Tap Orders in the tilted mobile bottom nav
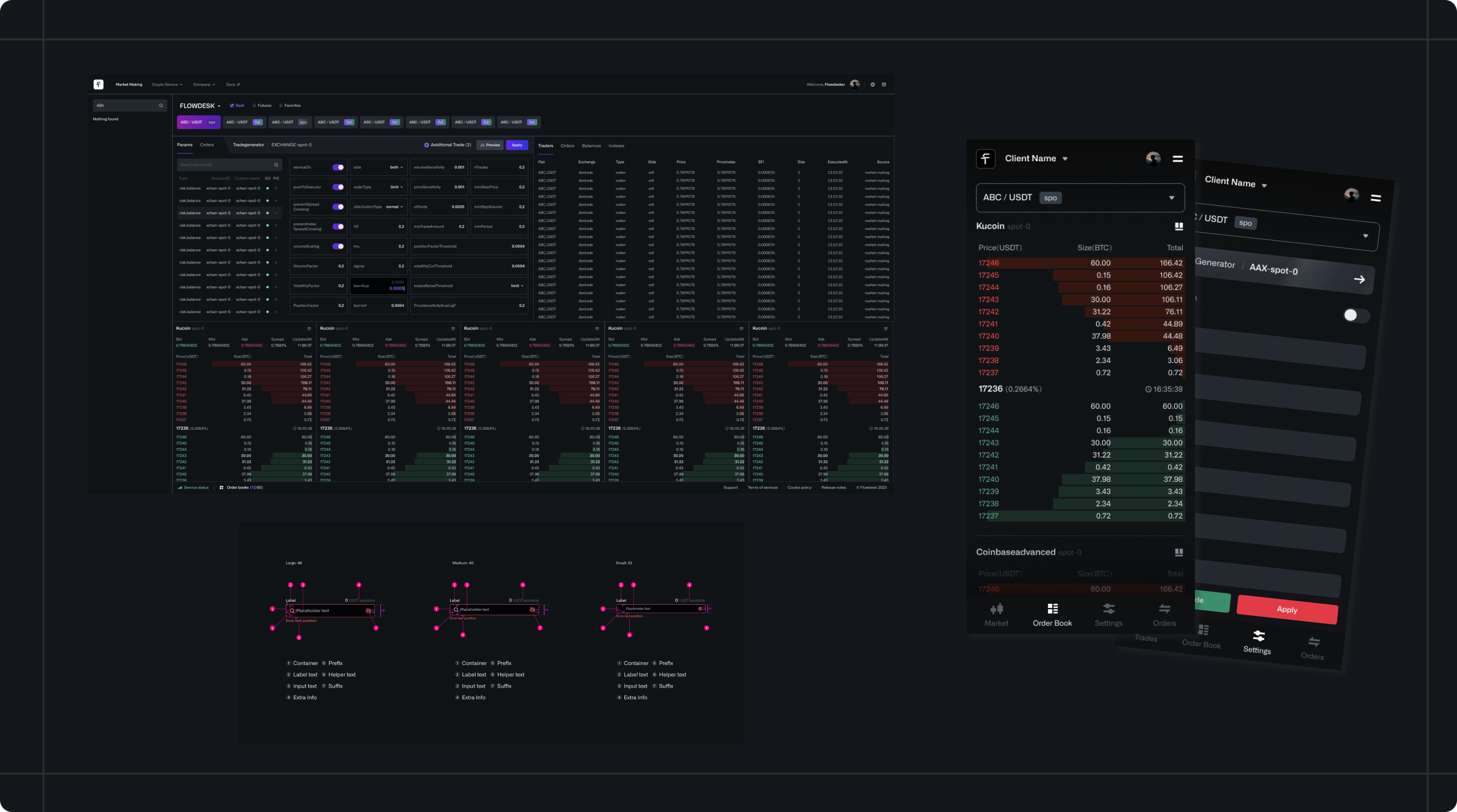The width and height of the screenshot is (1457, 812). point(1313,648)
